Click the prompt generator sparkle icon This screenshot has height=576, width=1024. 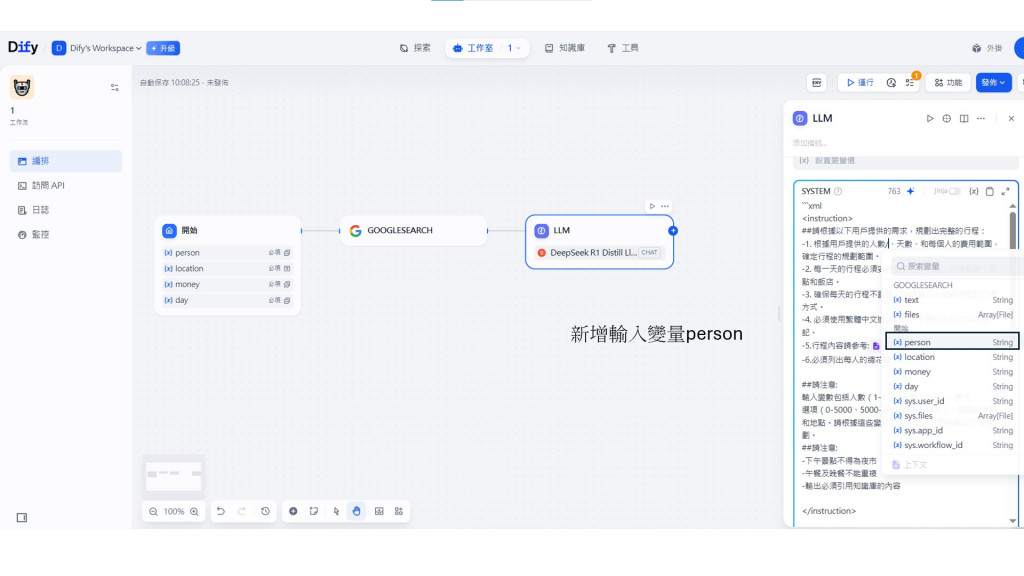click(910, 191)
